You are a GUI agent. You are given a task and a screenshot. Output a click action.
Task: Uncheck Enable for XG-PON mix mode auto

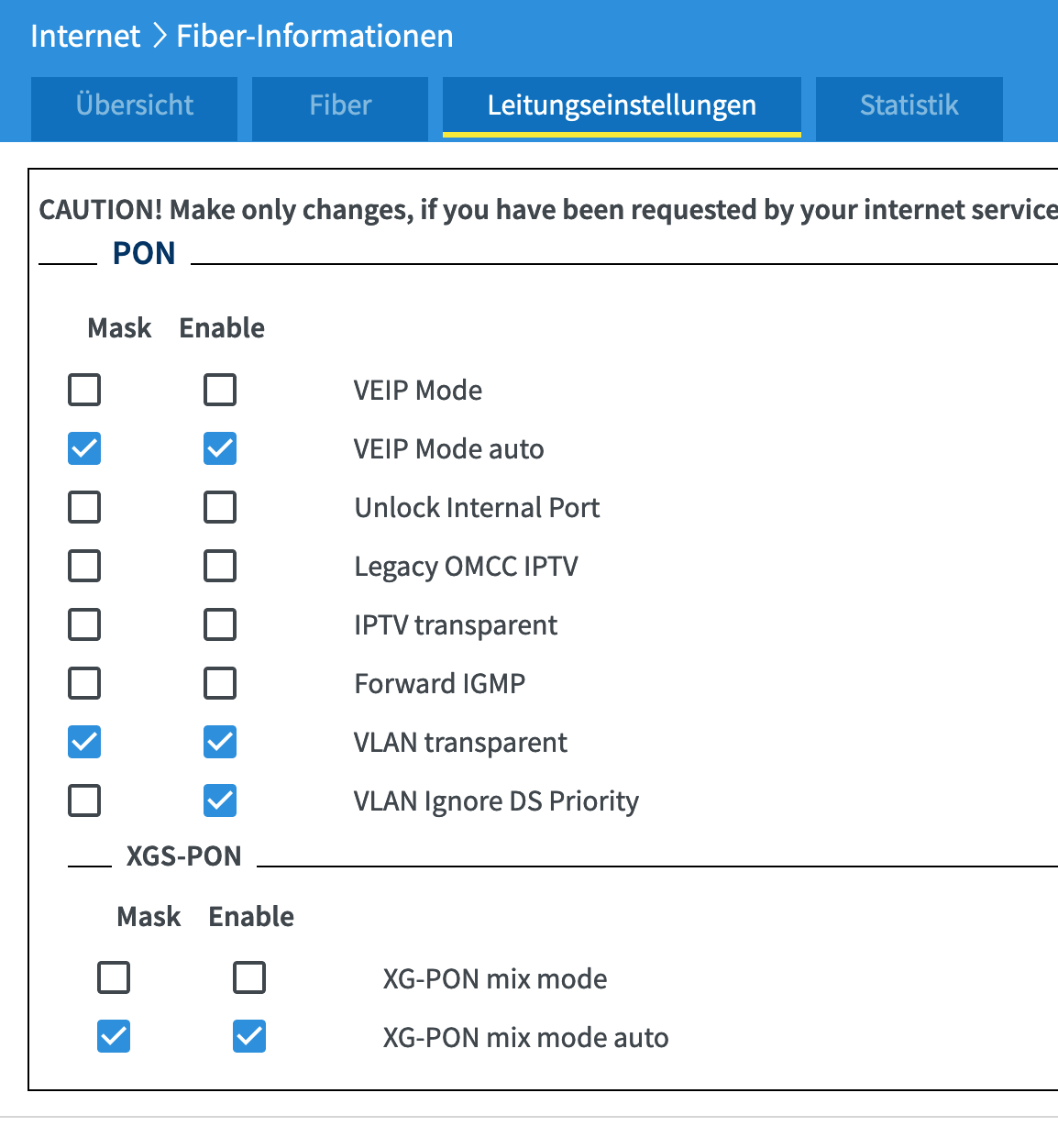249,1037
